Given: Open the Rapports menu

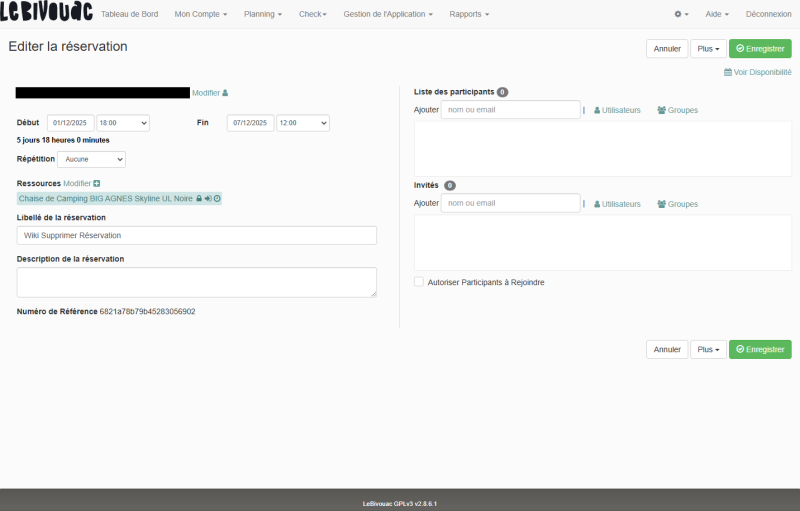Looking at the screenshot, I should tap(469, 14).
